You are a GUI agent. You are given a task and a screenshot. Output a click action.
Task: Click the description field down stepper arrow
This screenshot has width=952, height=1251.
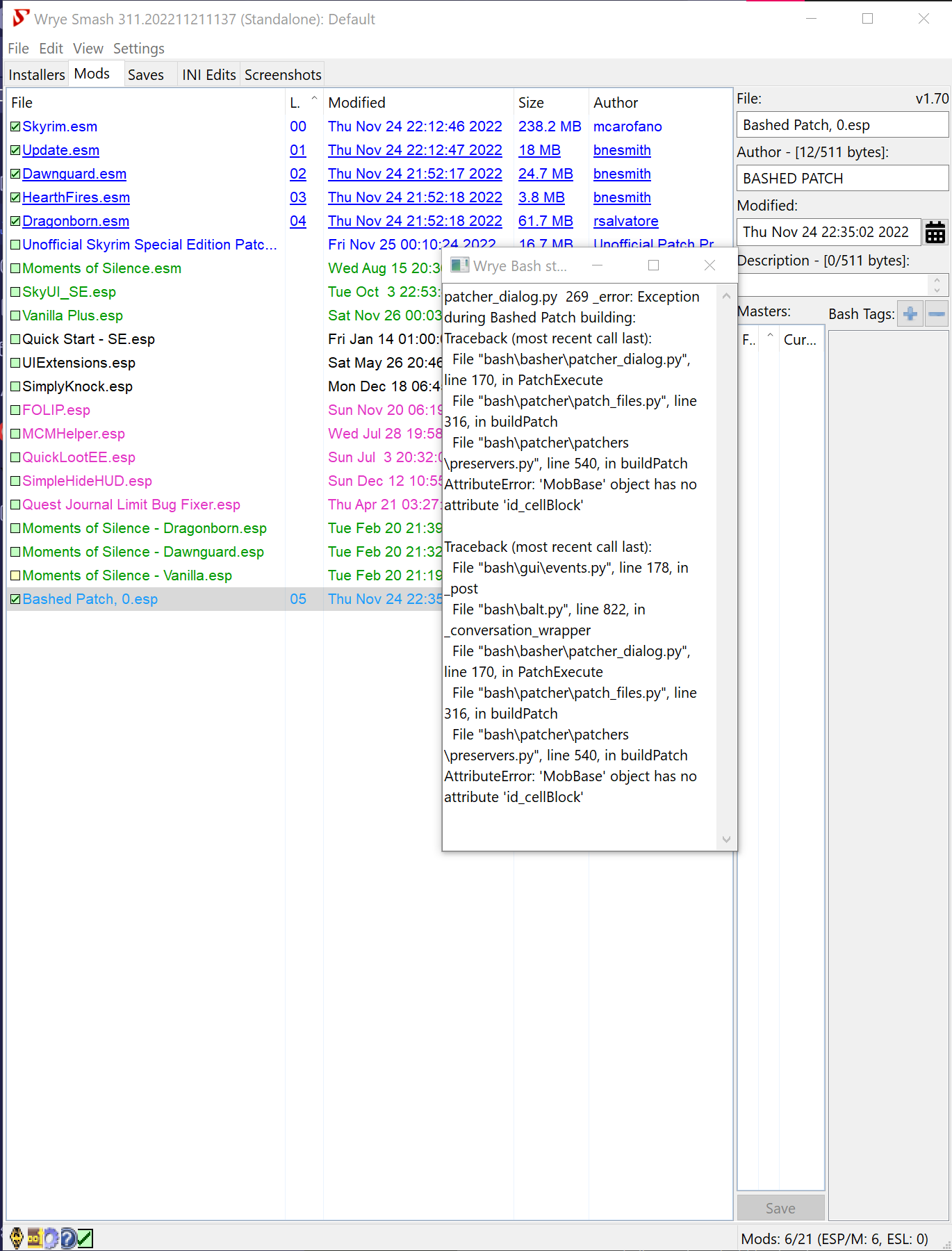(x=937, y=290)
